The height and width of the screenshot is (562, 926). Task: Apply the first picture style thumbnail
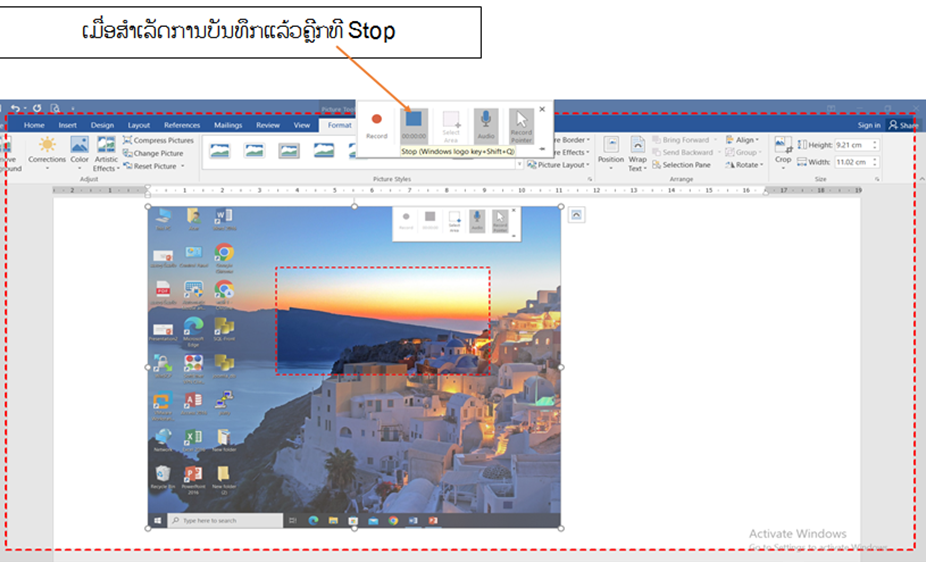[220, 150]
